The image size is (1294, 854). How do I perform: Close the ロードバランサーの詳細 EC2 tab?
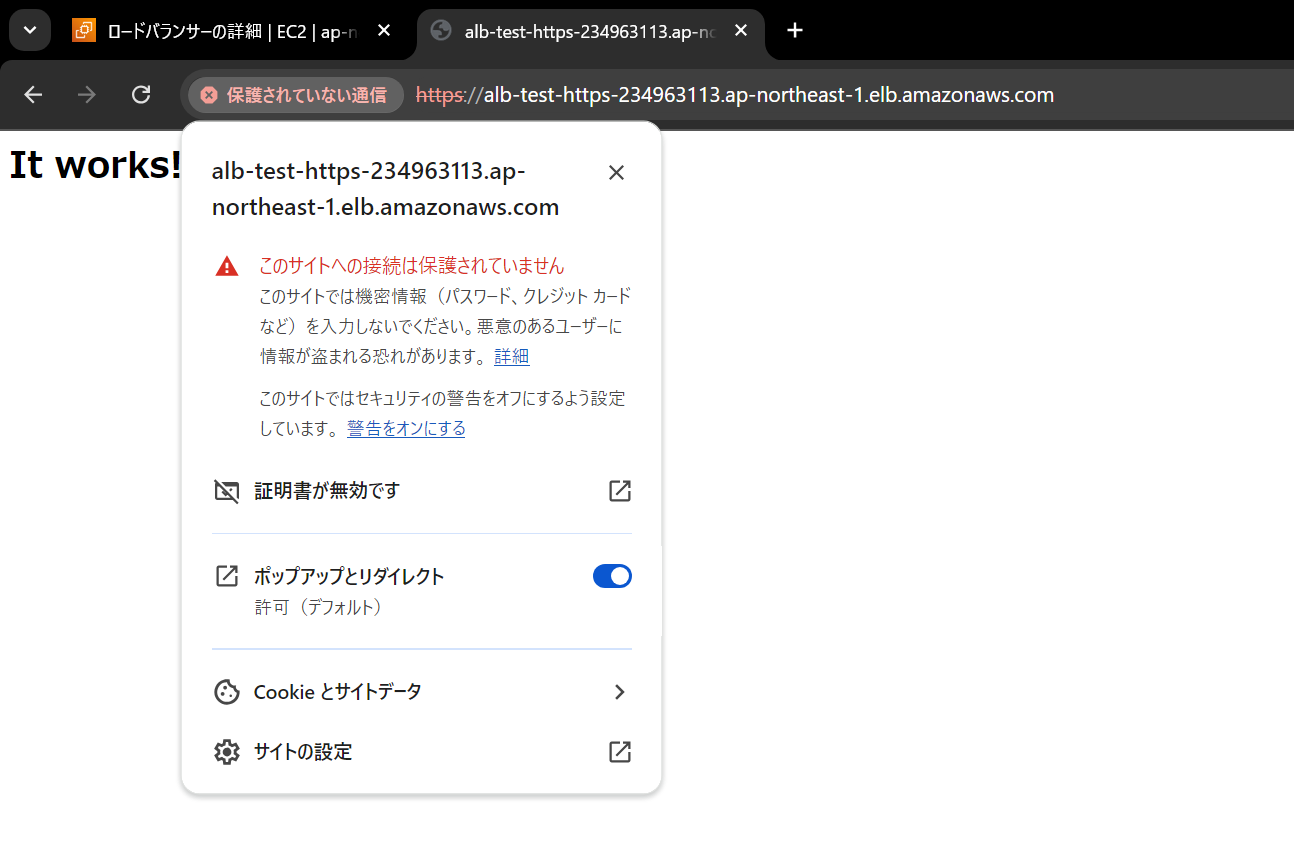point(384,31)
